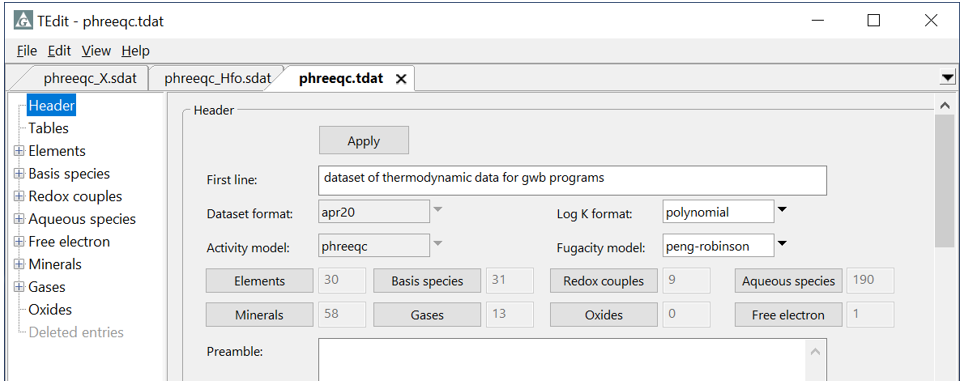This screenshot has height=381, width=961.
Task: Expand the Basis species tree node
Action: pos(19,174)
